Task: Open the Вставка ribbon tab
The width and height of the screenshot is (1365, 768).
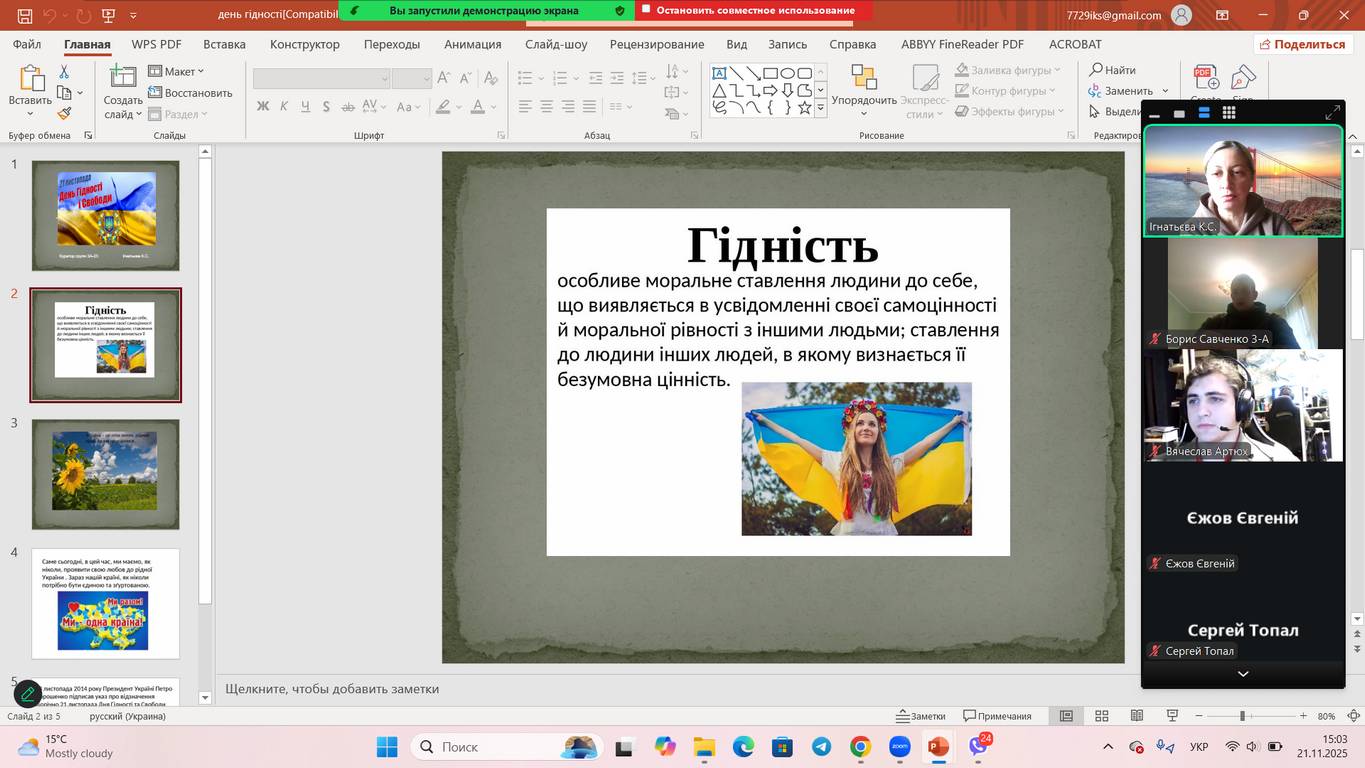Action: pos(224,44)
